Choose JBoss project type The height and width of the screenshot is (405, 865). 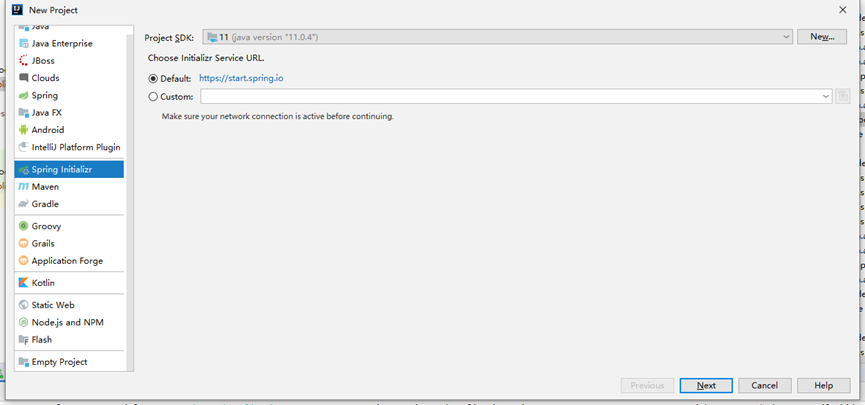pos(43,61)
